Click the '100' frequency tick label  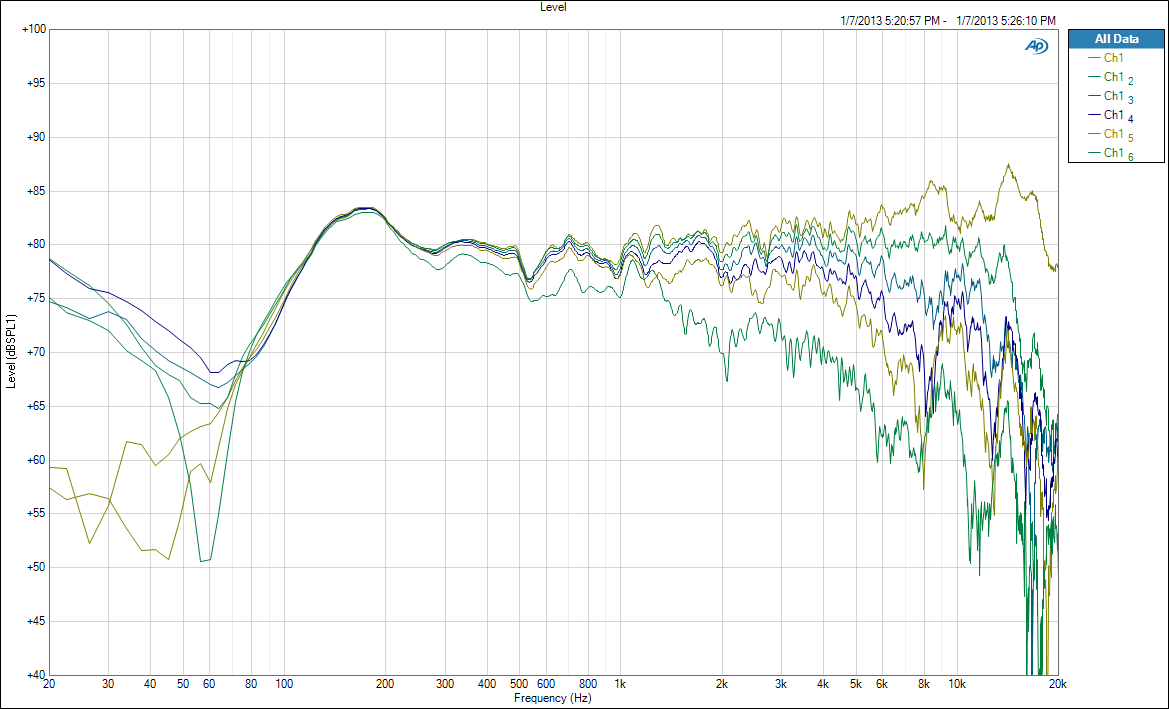coord(284,684)
